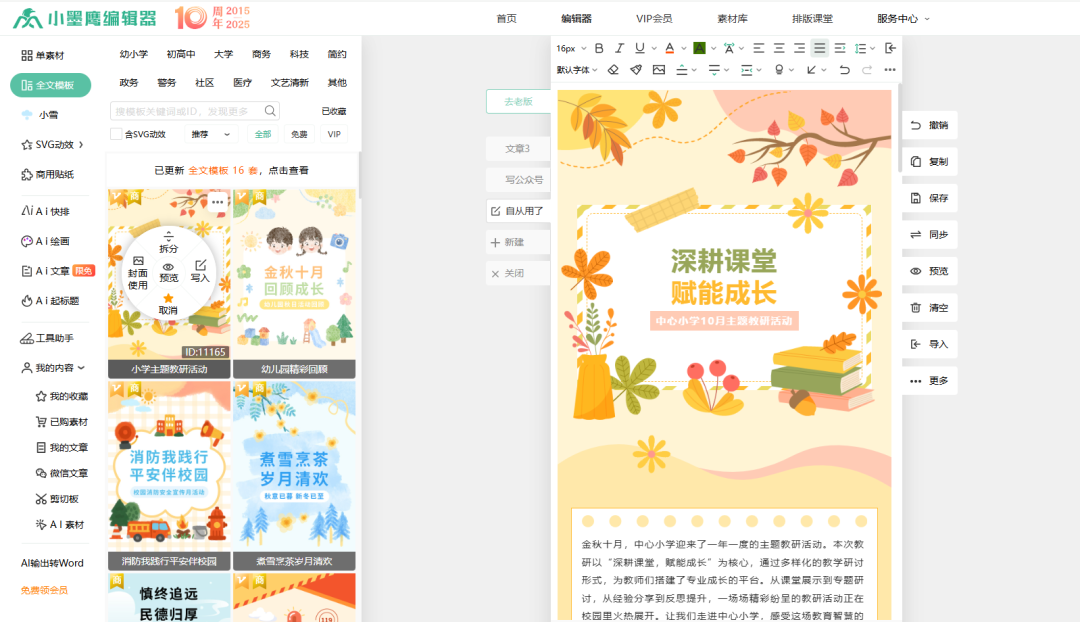Screen dimensions: 1080x622
Task: Filter templates by 免费
Action: tap(299, 134)
